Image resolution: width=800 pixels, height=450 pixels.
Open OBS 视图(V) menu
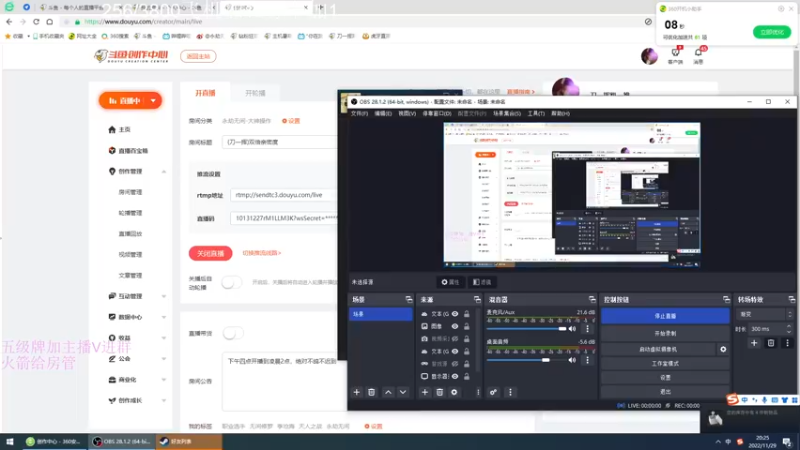[407, 113]
